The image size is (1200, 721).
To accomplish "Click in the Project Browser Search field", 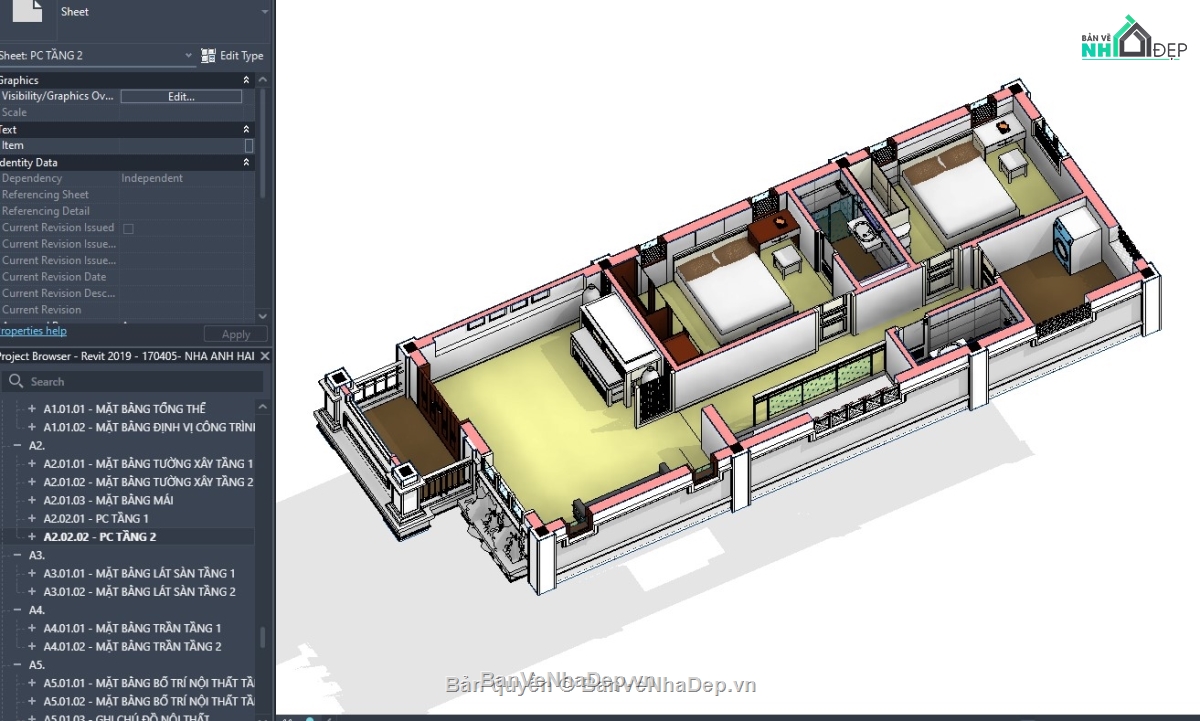I will (x=135, y=381).
